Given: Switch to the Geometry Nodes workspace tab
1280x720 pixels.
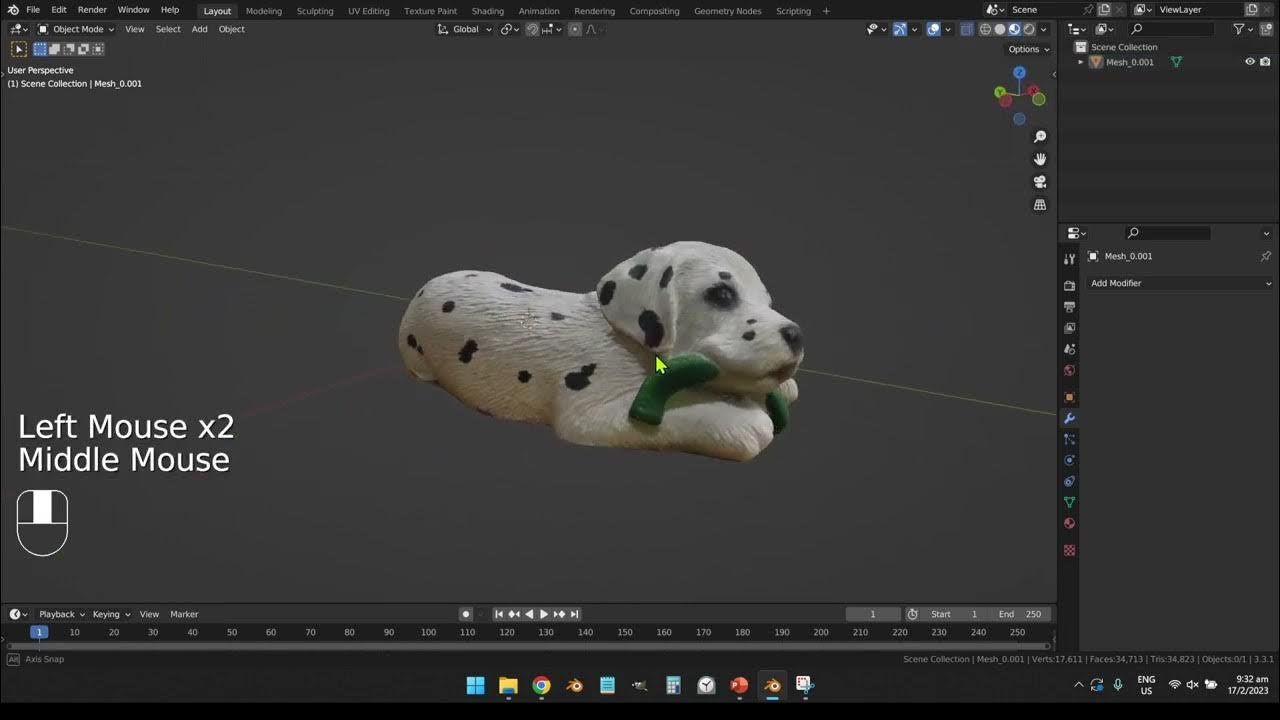Looking at the screenshot, I should [728, 11].
